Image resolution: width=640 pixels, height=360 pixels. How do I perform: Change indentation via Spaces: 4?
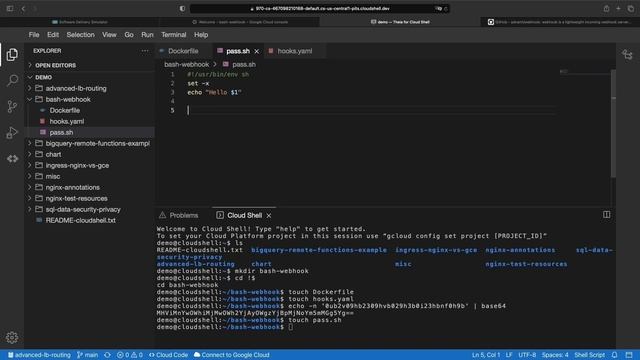click(555, 355)
